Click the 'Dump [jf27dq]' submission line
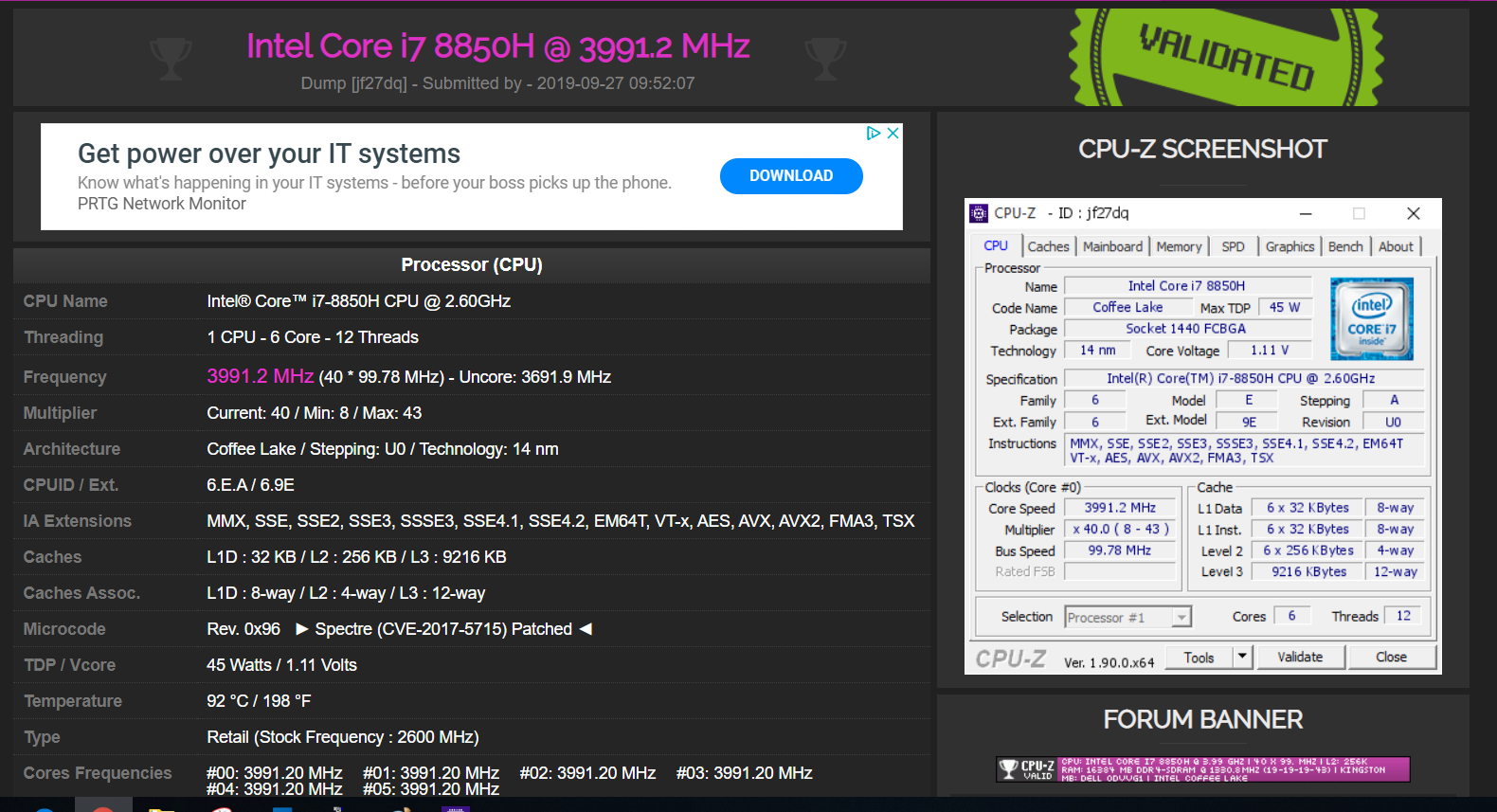The width and height of the screenshot is (1497, 812). coord(497,83)
